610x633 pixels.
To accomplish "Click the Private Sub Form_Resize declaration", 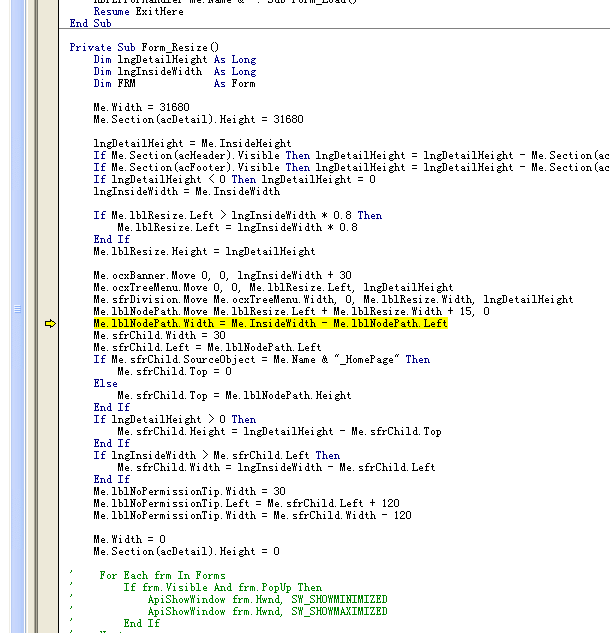I will [x=144, y=48].
